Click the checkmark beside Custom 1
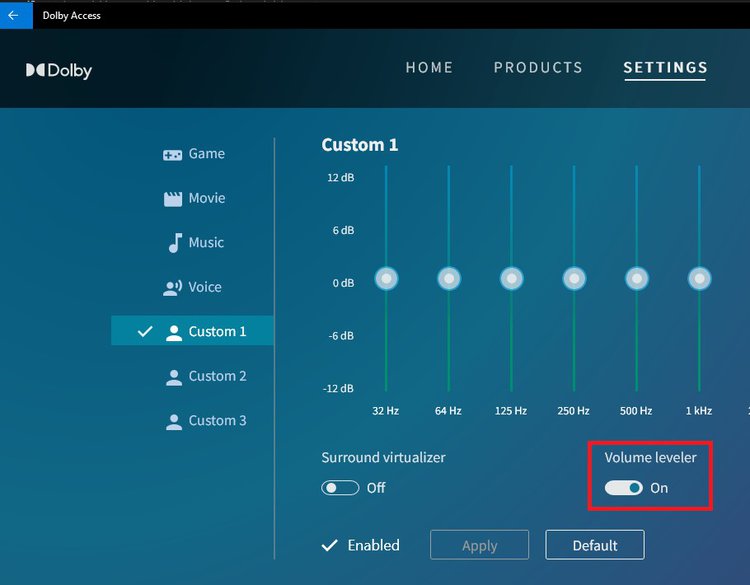 tap(144, 331)
